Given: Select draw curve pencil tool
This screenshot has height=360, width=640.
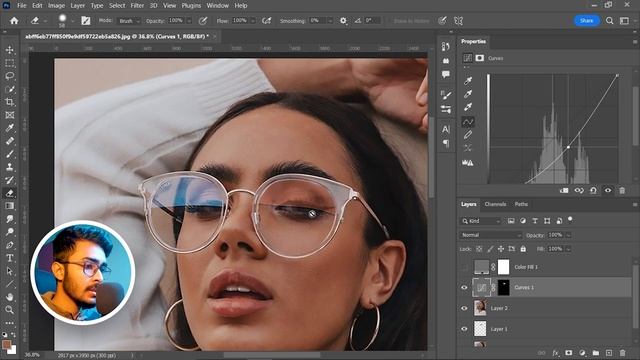Looking at the screenshot, I should click(468, 134).
